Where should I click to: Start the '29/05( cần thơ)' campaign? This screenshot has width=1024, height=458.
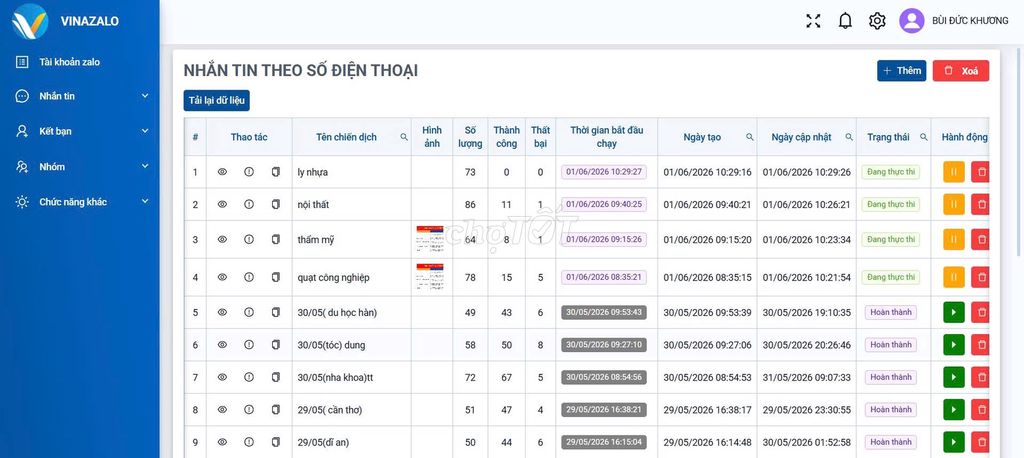click(953, 410)
